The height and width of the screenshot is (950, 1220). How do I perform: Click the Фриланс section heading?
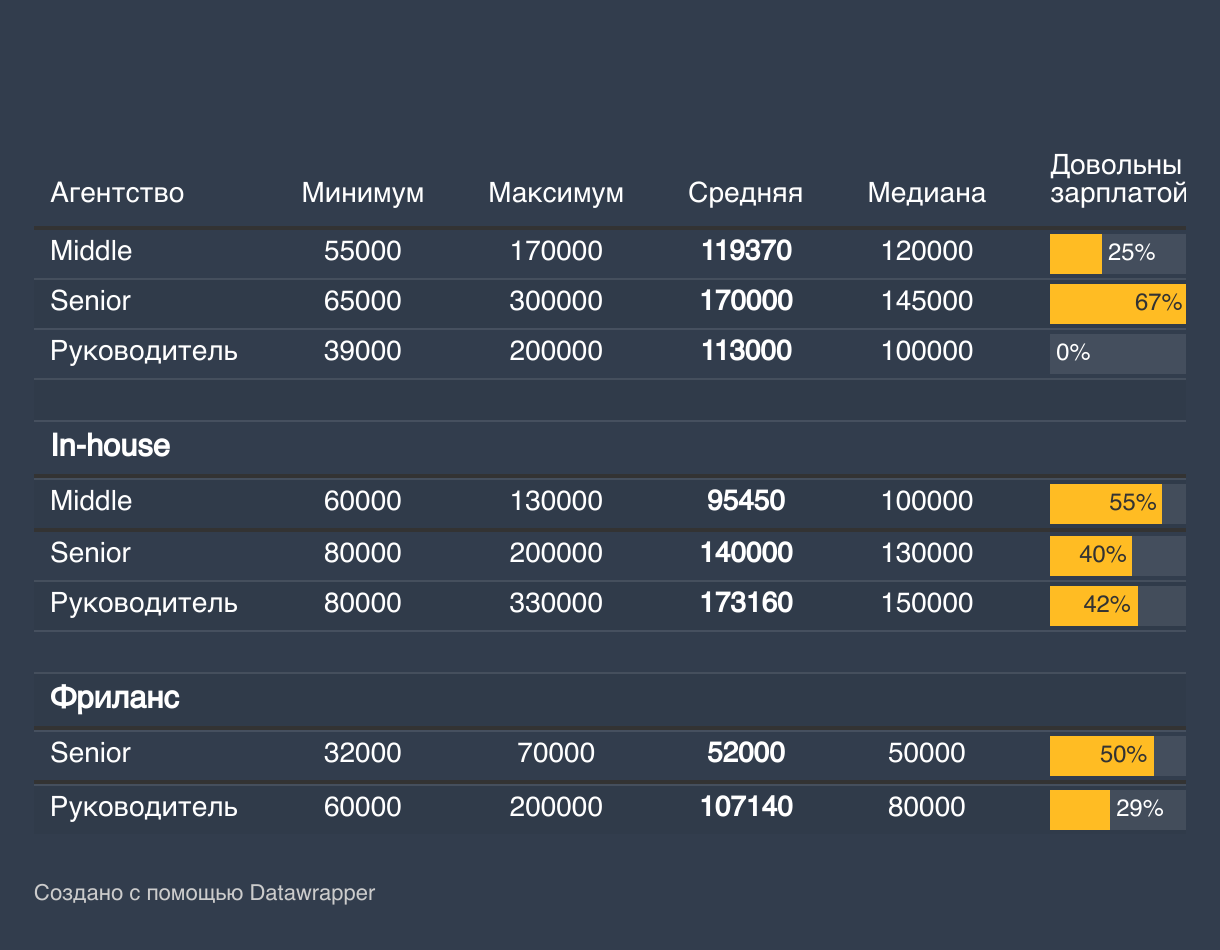[x=115, y=698]
